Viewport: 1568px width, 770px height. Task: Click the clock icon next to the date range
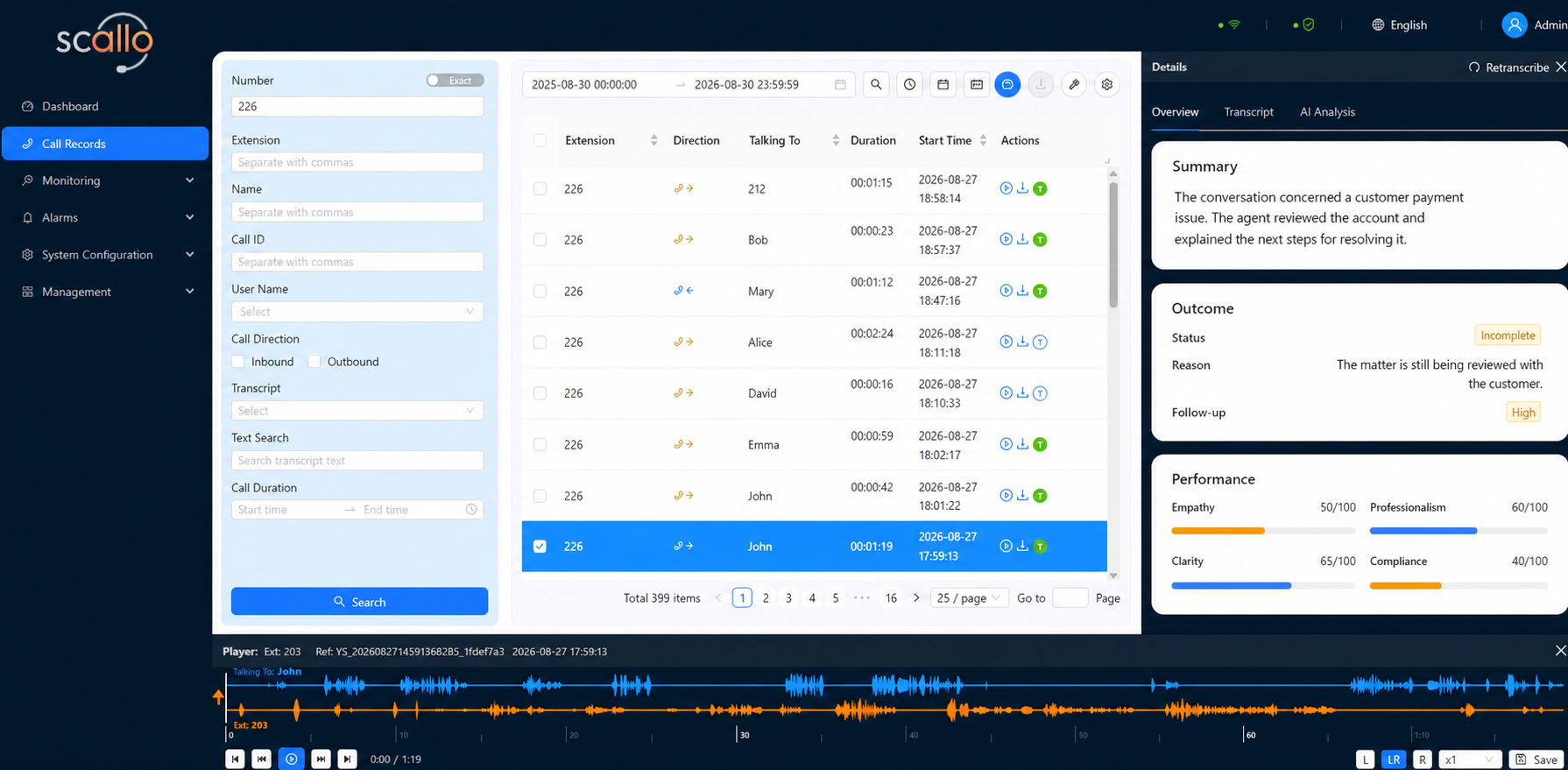(x=910, y=85)
